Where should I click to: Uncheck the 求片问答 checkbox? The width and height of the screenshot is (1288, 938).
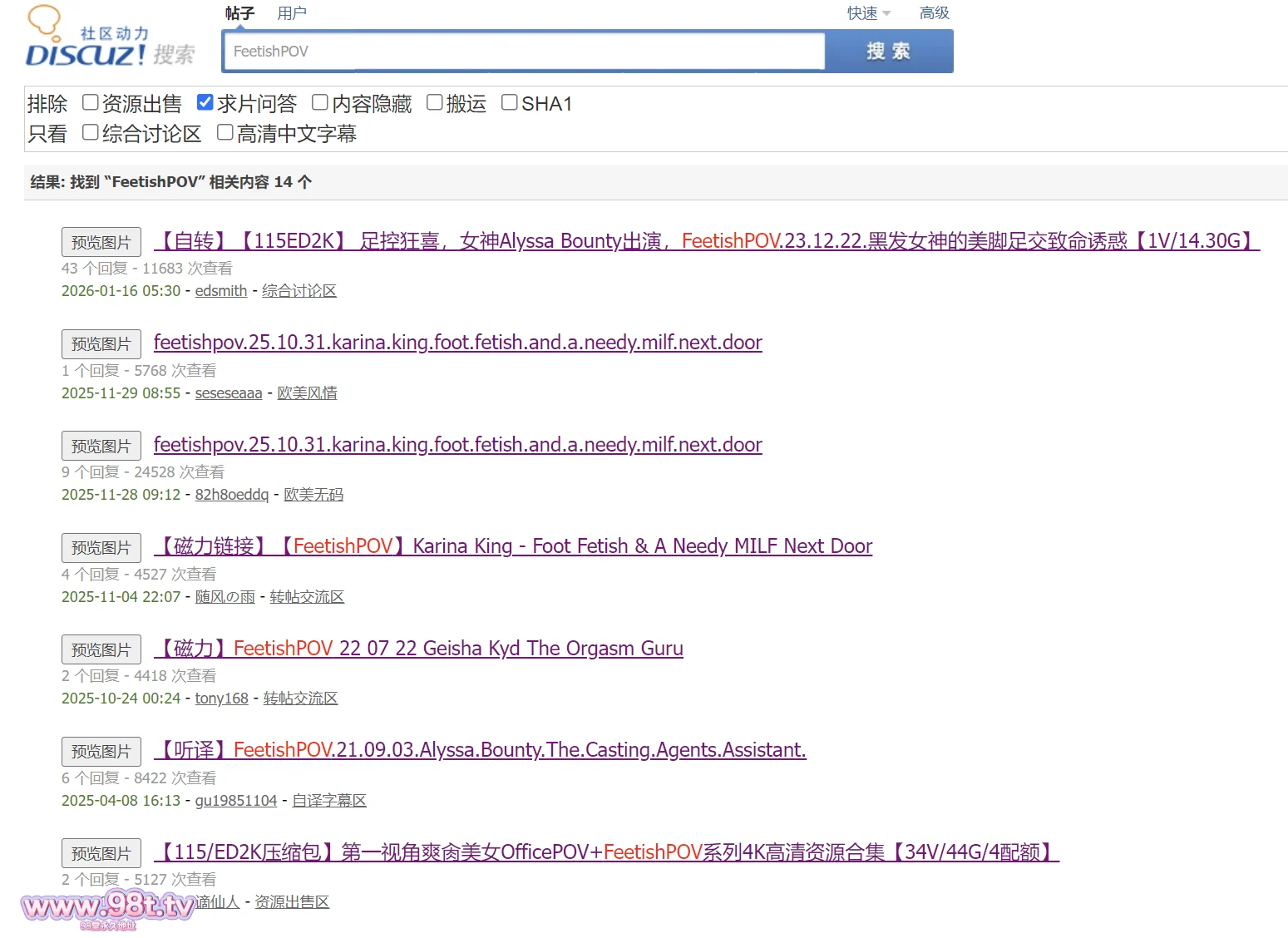pyautogui.click(x=205, y=102)
